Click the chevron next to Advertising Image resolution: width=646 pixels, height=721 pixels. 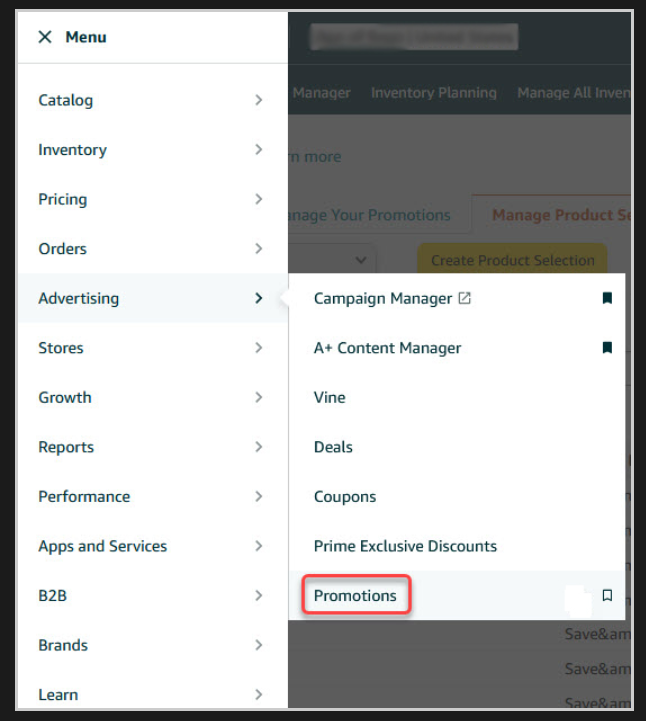tap(259, 298)
